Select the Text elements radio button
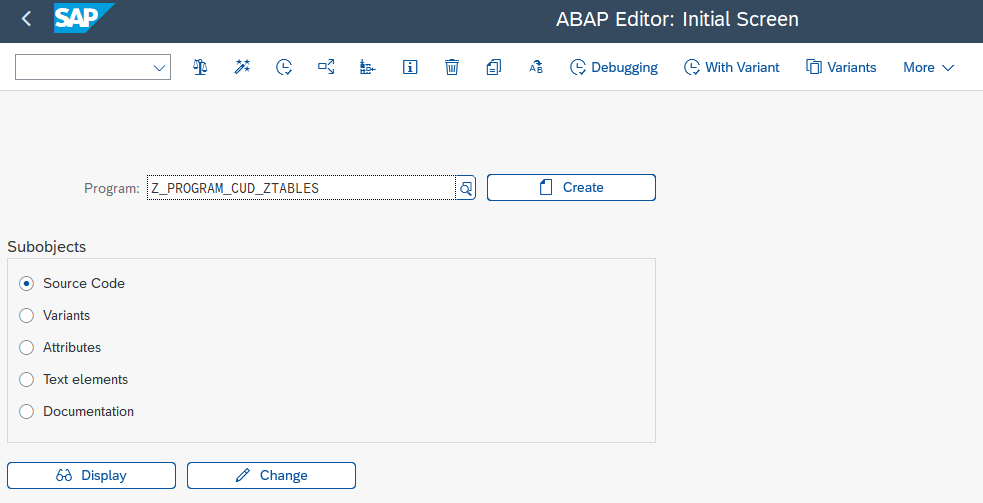The image size is (983, 503). 26,379
